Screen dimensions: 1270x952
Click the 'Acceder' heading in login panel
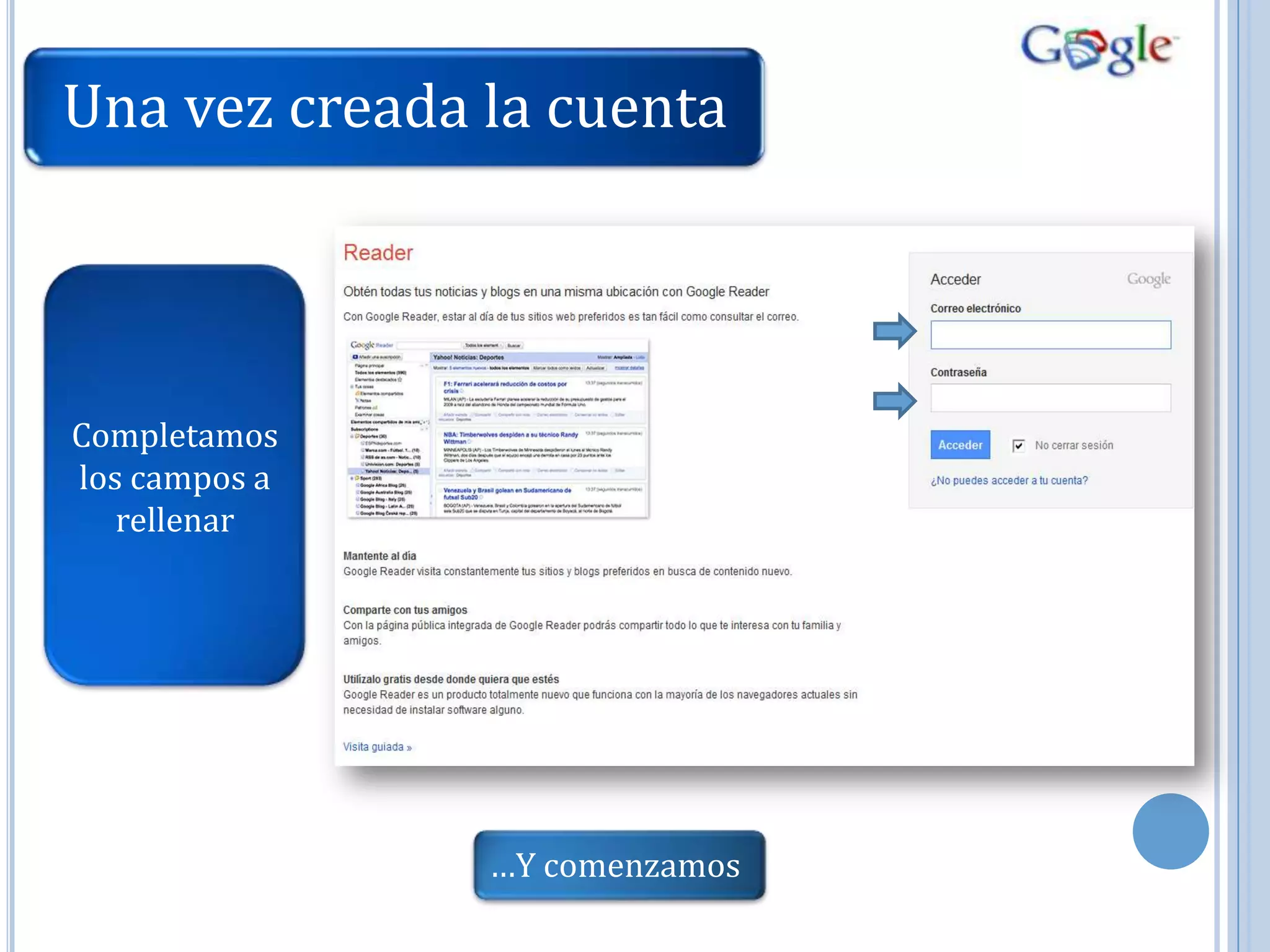tap(955, 280)
